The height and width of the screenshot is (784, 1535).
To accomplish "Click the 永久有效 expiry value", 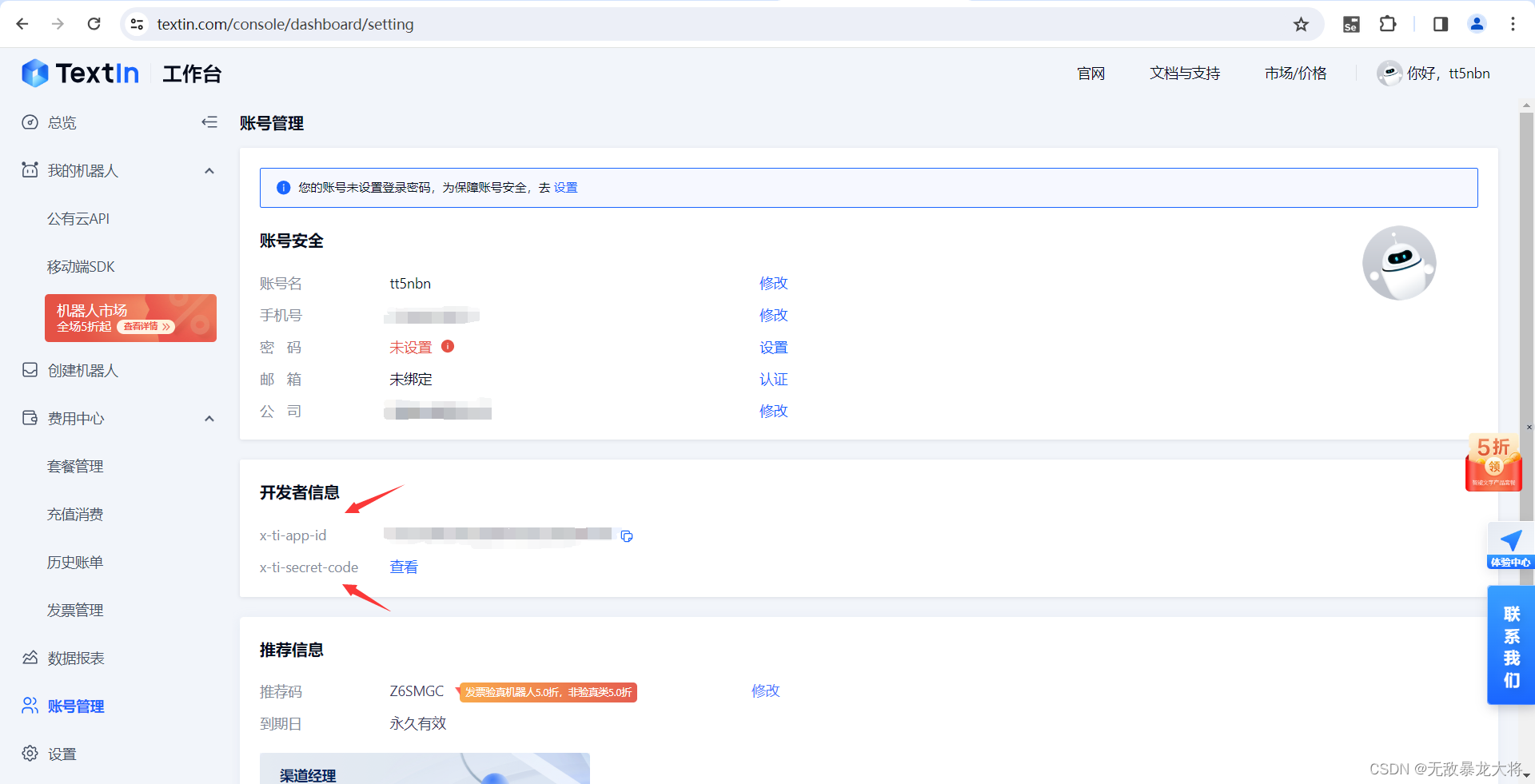I will click(x=417, y=723).
